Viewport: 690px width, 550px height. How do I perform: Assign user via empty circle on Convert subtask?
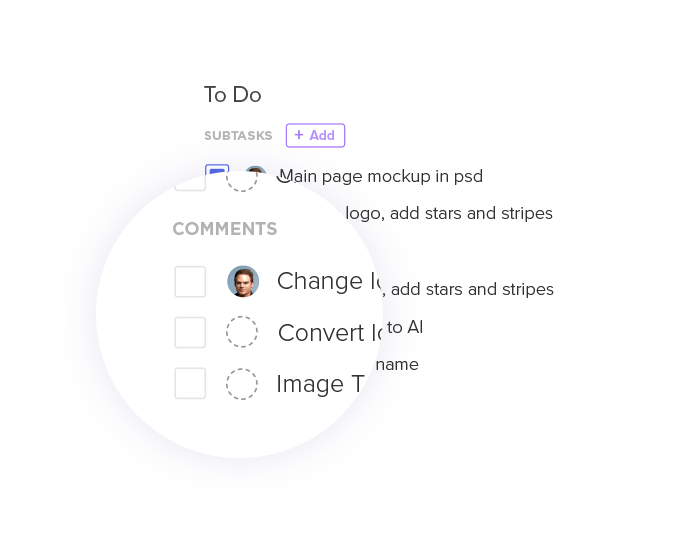(242, 332)
